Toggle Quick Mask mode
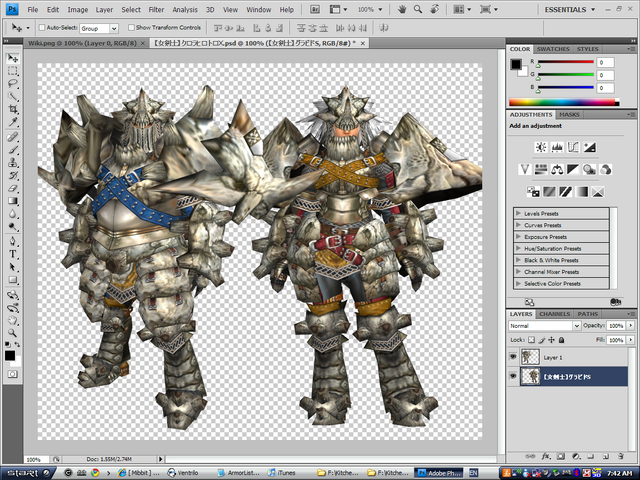640x480 pixels. pyautogui.click(x=13, y=374)
